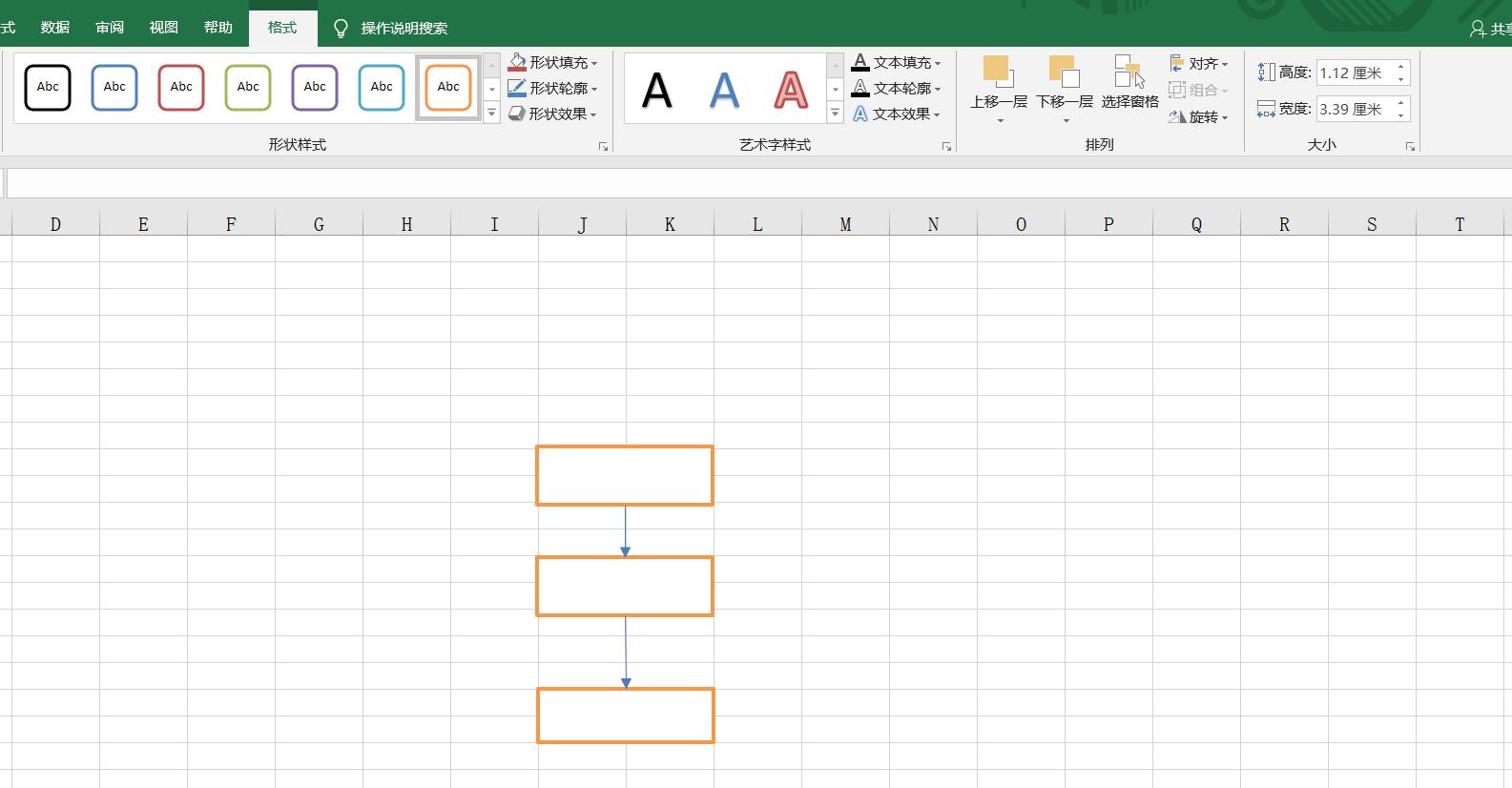Select the black outline Abc shape style
Screen dimensions: 1512x788
tap(48, 88)
